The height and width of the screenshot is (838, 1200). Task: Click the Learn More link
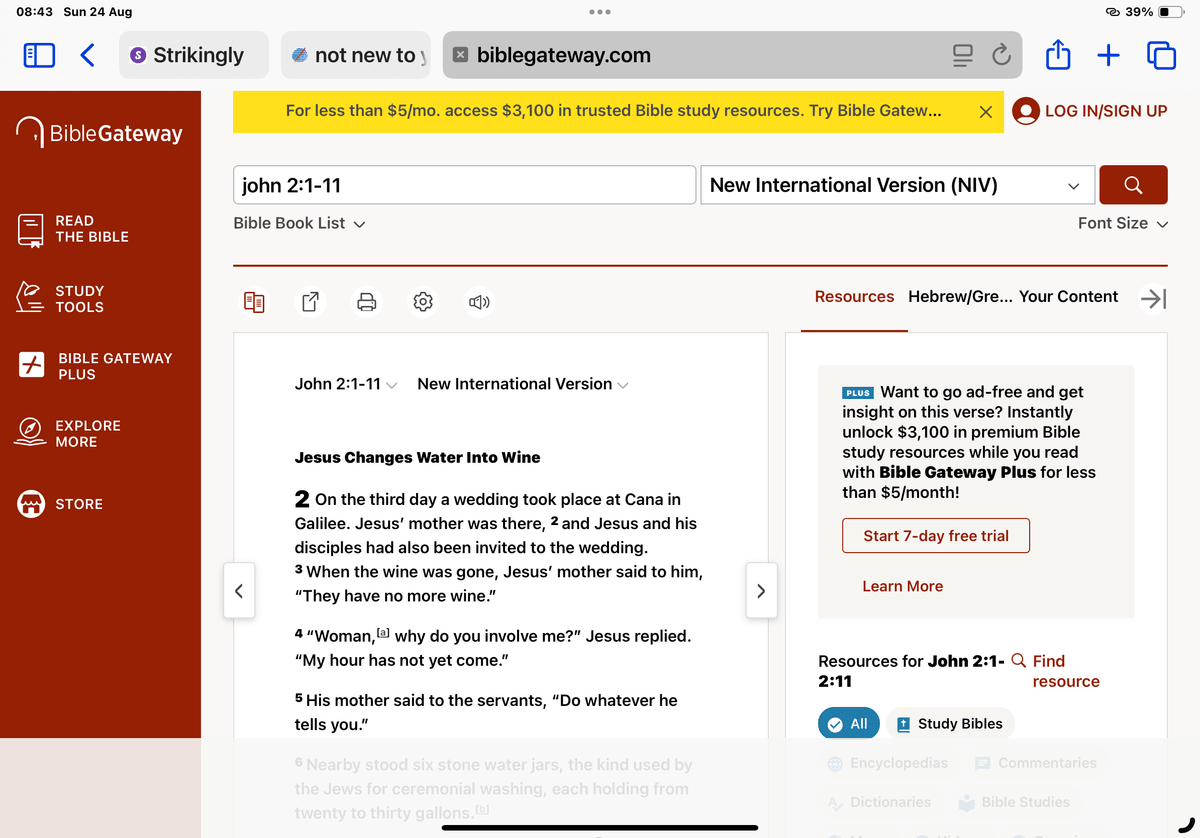903,586
